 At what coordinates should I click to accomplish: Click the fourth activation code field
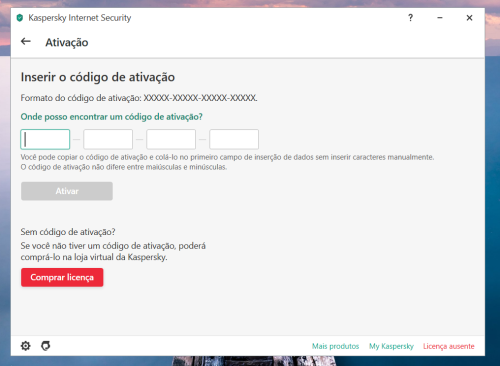click(x=234, y=139)
